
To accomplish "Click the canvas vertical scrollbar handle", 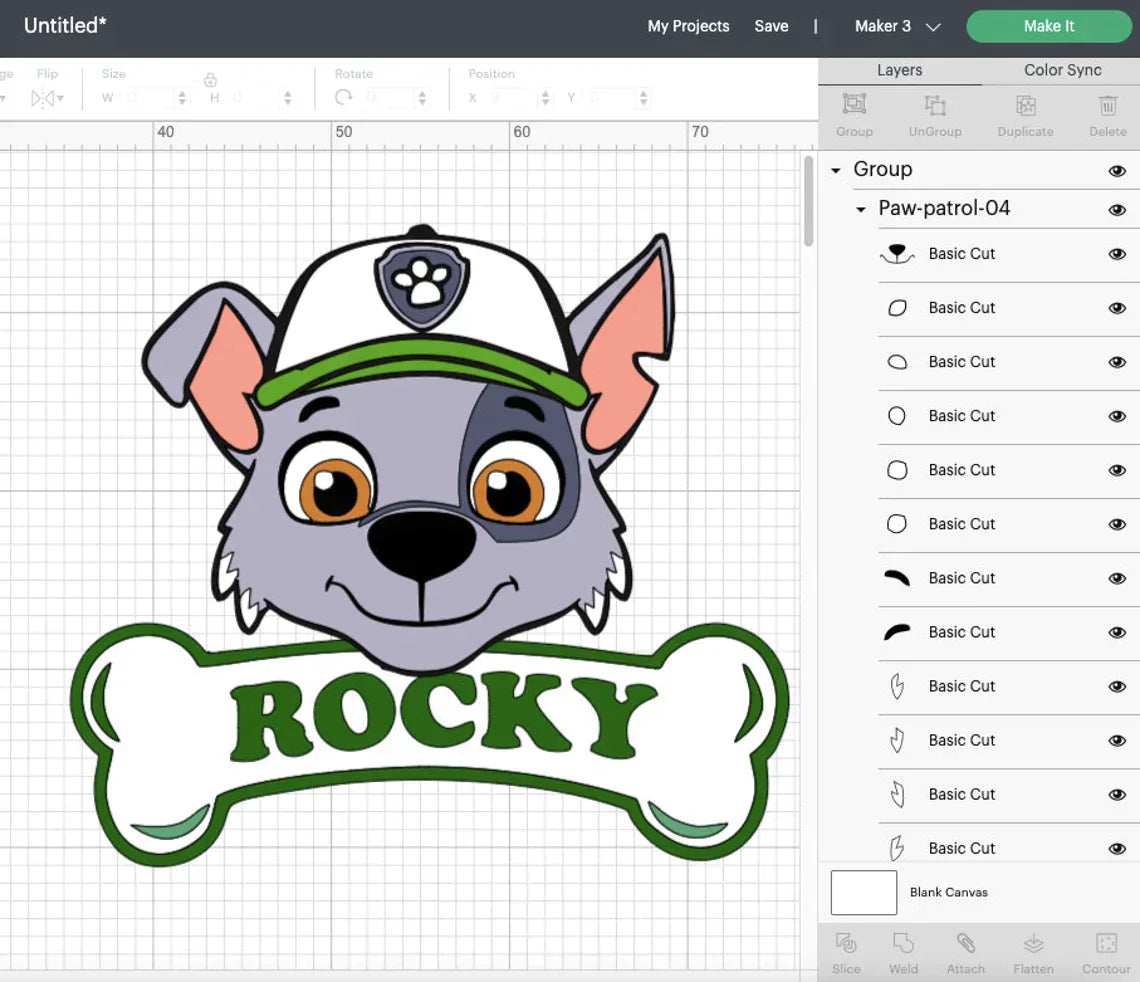I will tap(808, 201).
